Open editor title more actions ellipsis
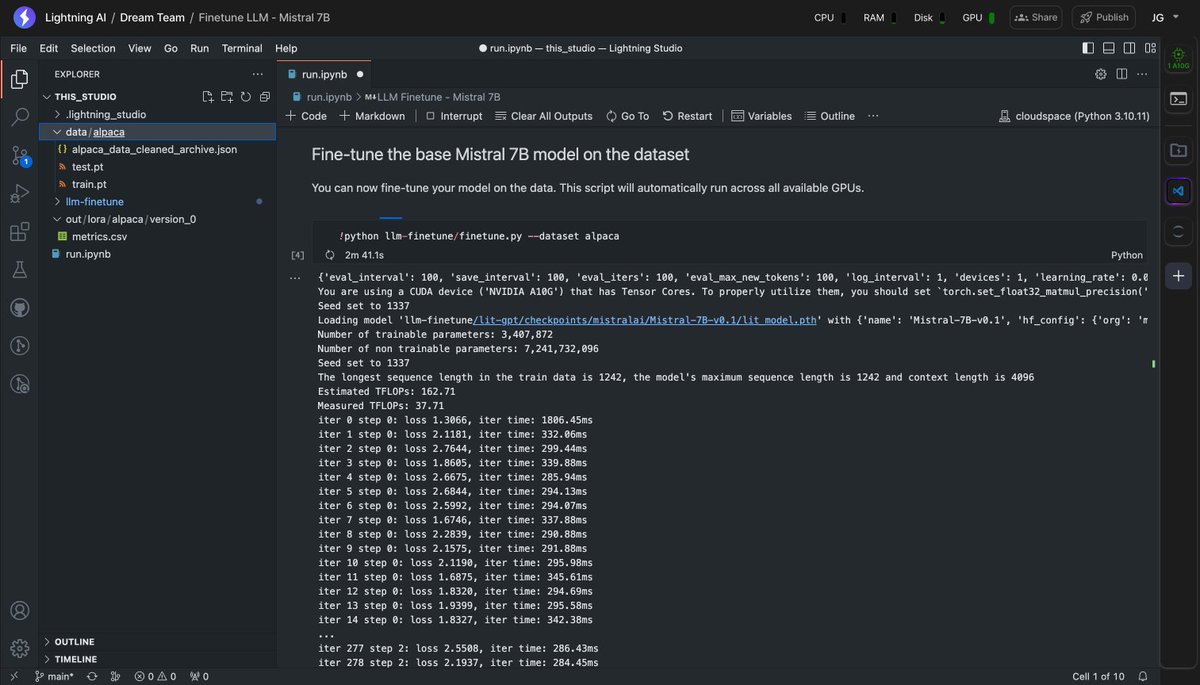This screenshot has height=685, width=1200. tap(1143, 74)
